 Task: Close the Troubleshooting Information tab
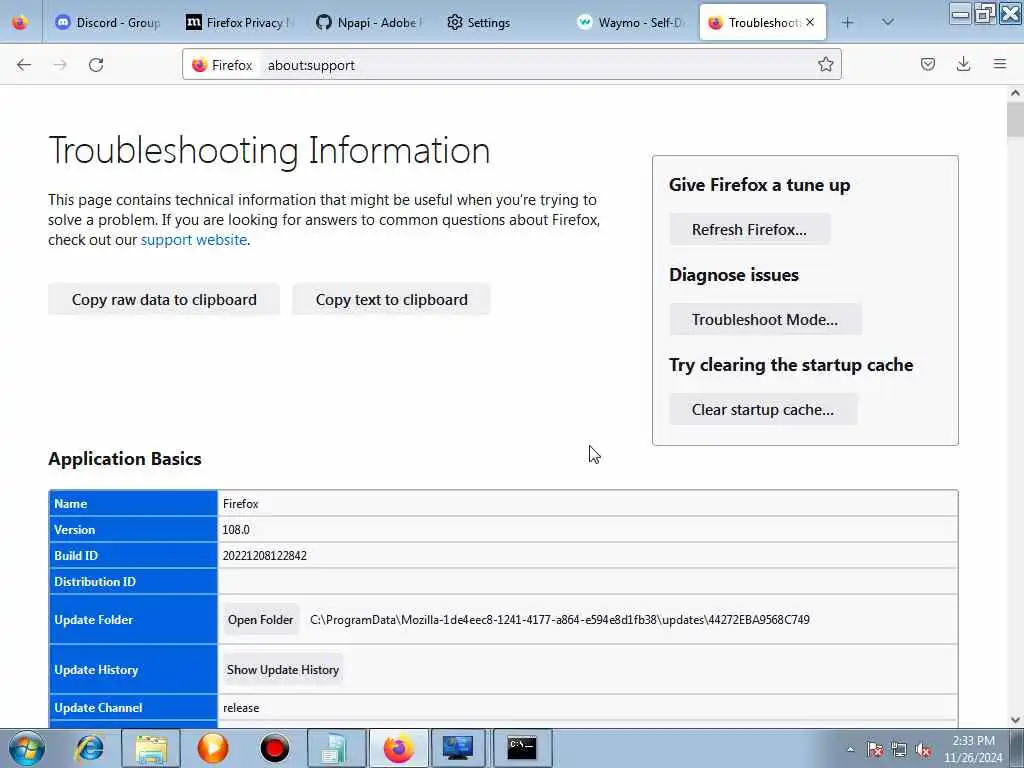tap(810, 22)
